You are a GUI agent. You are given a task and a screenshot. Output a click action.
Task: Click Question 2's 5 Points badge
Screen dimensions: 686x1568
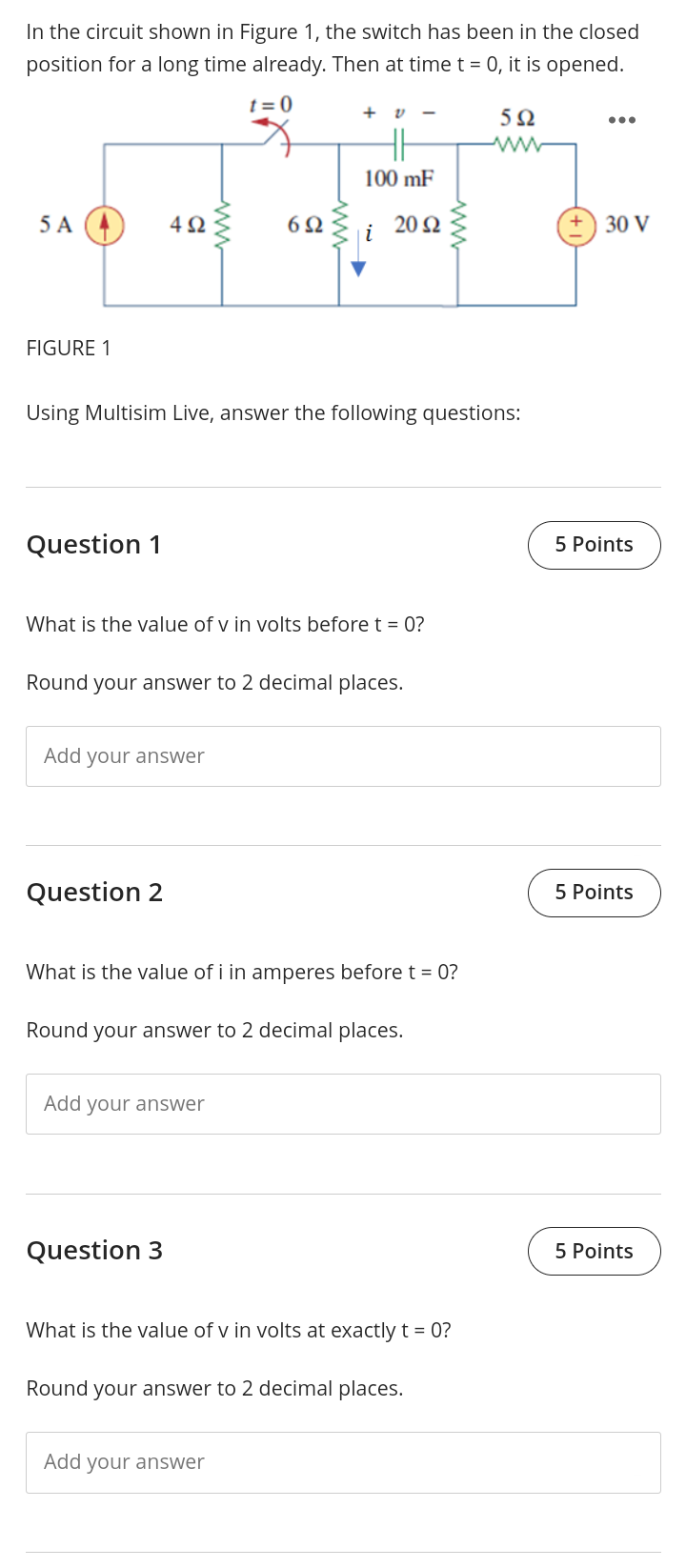595,893
